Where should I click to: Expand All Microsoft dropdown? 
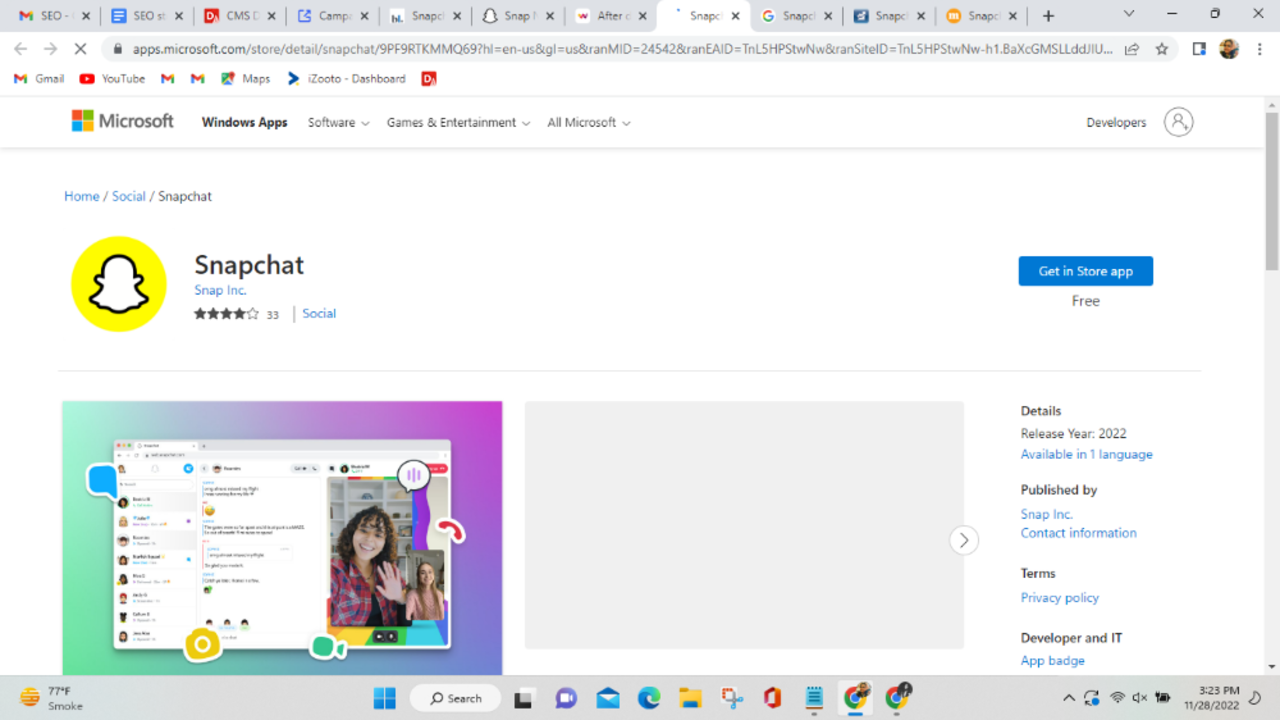(x=588, y=122)
